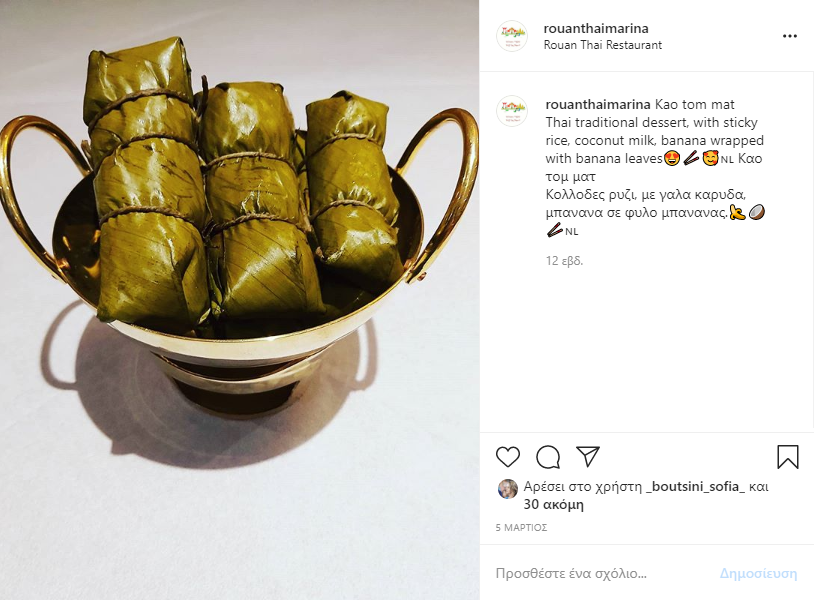Open liker's small profile picture
814x600 pixels.
tap(508, 489)
